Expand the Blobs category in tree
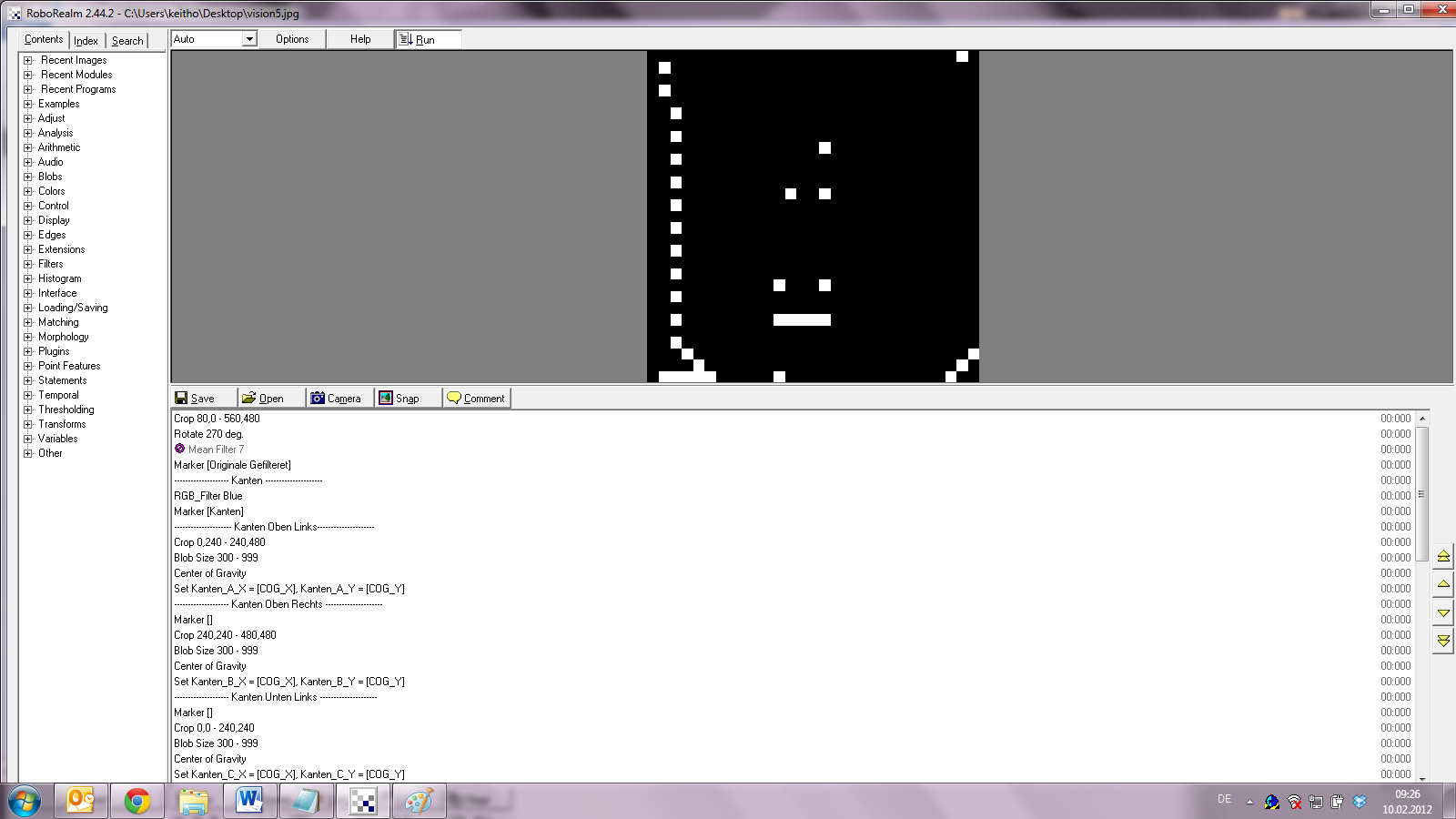Viewport: 1456px width, 819px height. pos(28,177)
